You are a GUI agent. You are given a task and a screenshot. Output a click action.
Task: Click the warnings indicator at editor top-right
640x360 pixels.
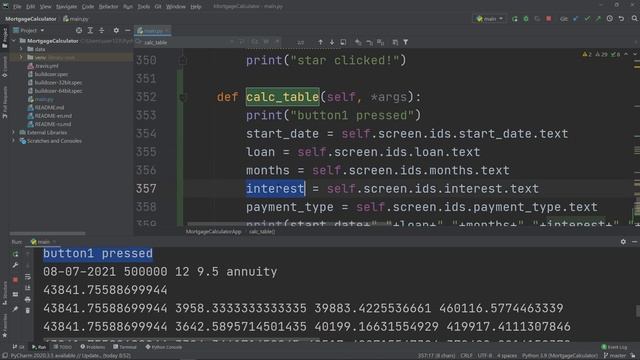[x=602, y=54]
